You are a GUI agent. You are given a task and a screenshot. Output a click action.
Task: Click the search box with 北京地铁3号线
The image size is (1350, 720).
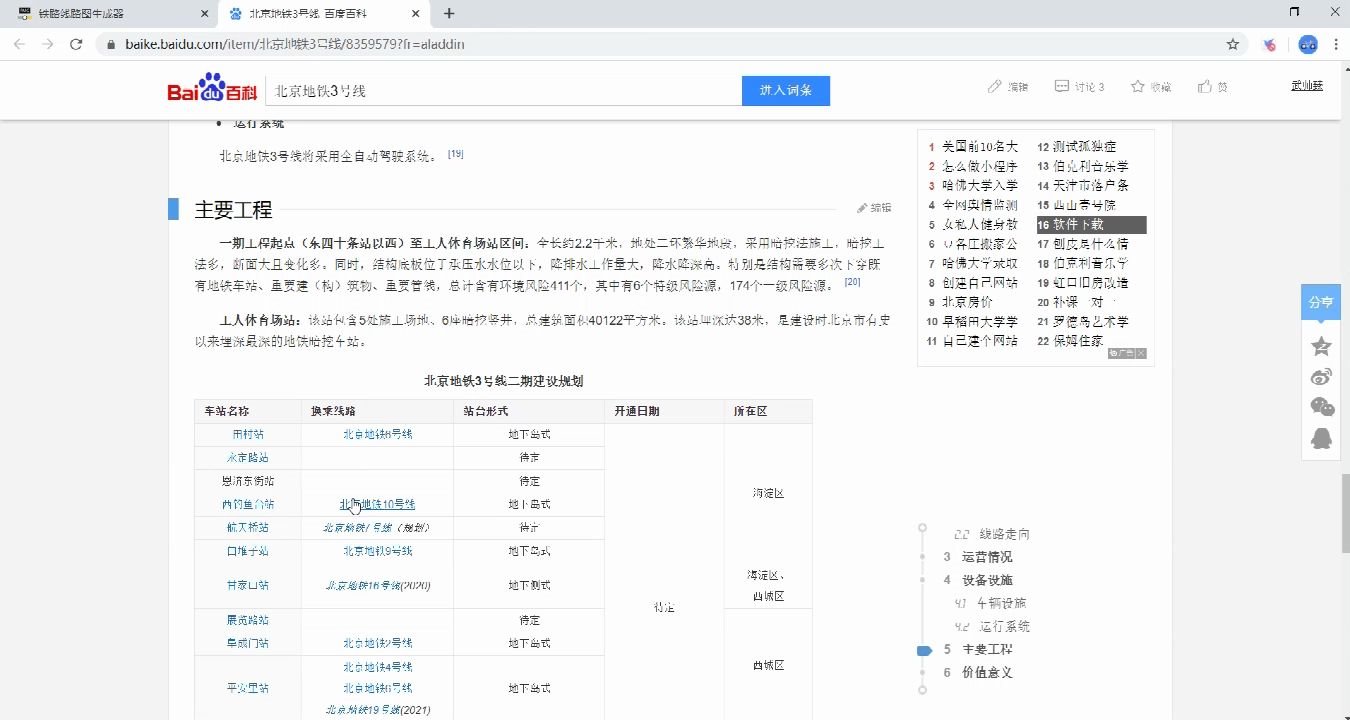coord(503,90)
